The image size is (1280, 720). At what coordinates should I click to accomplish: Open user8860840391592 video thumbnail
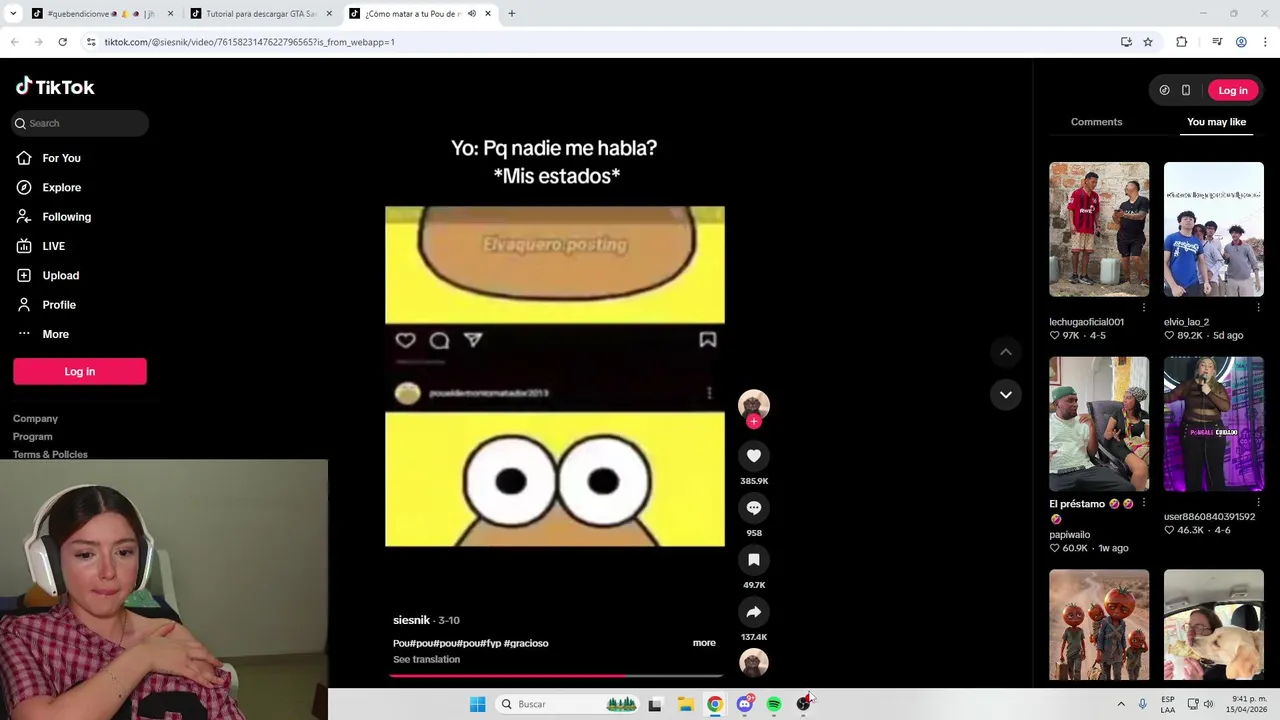1213,424
